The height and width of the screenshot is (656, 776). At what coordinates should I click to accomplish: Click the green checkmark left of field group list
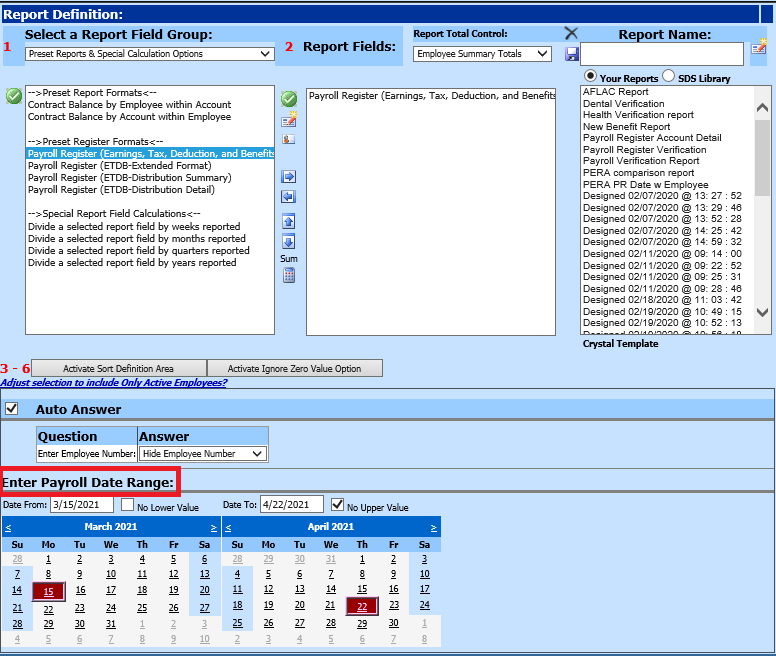[13, 96]
